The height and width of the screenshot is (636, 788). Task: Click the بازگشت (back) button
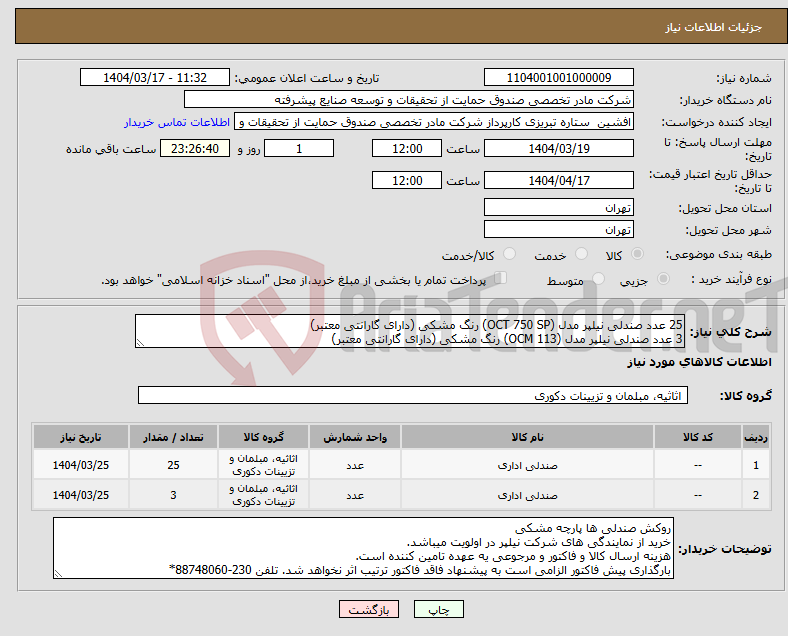pos(368,609)
